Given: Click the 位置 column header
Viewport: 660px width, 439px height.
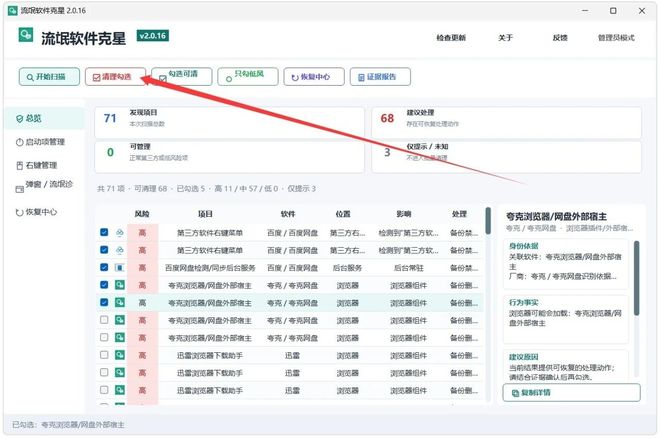Looking at the screenshot, I should [x=343, y=214].
